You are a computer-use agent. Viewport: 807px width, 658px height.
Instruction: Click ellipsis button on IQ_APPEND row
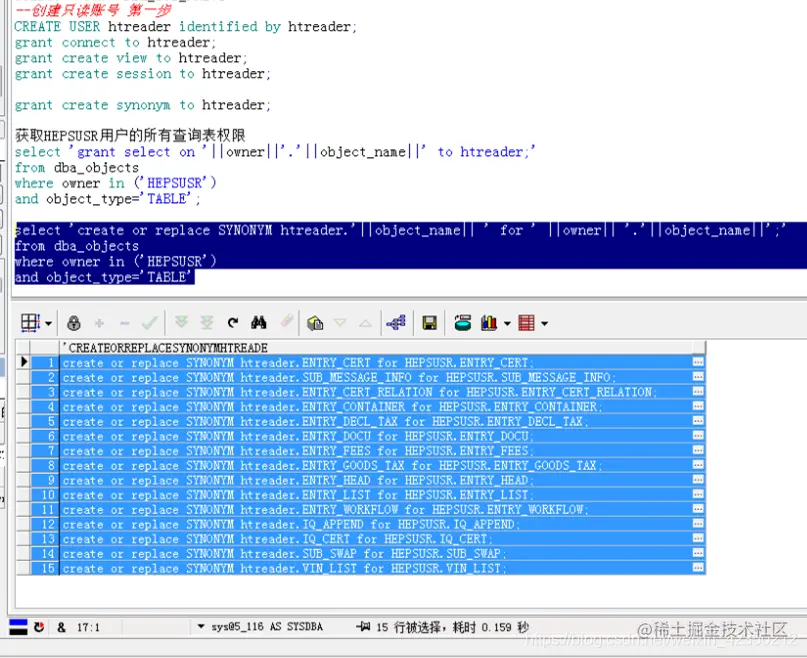point(698,524)
